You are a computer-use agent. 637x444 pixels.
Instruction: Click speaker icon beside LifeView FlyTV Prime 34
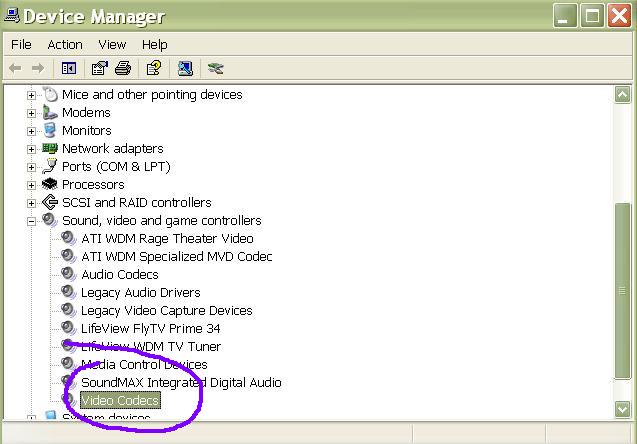[x=69, y=328]
